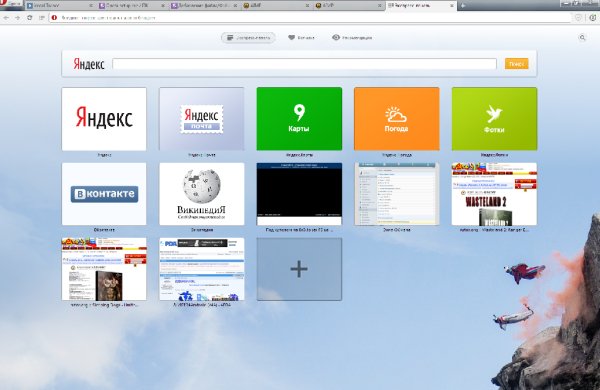The height and width of the screenshot is (390, 600).
Task: Open the Wasteland 2 page tile
Action: tap(494, 194)
